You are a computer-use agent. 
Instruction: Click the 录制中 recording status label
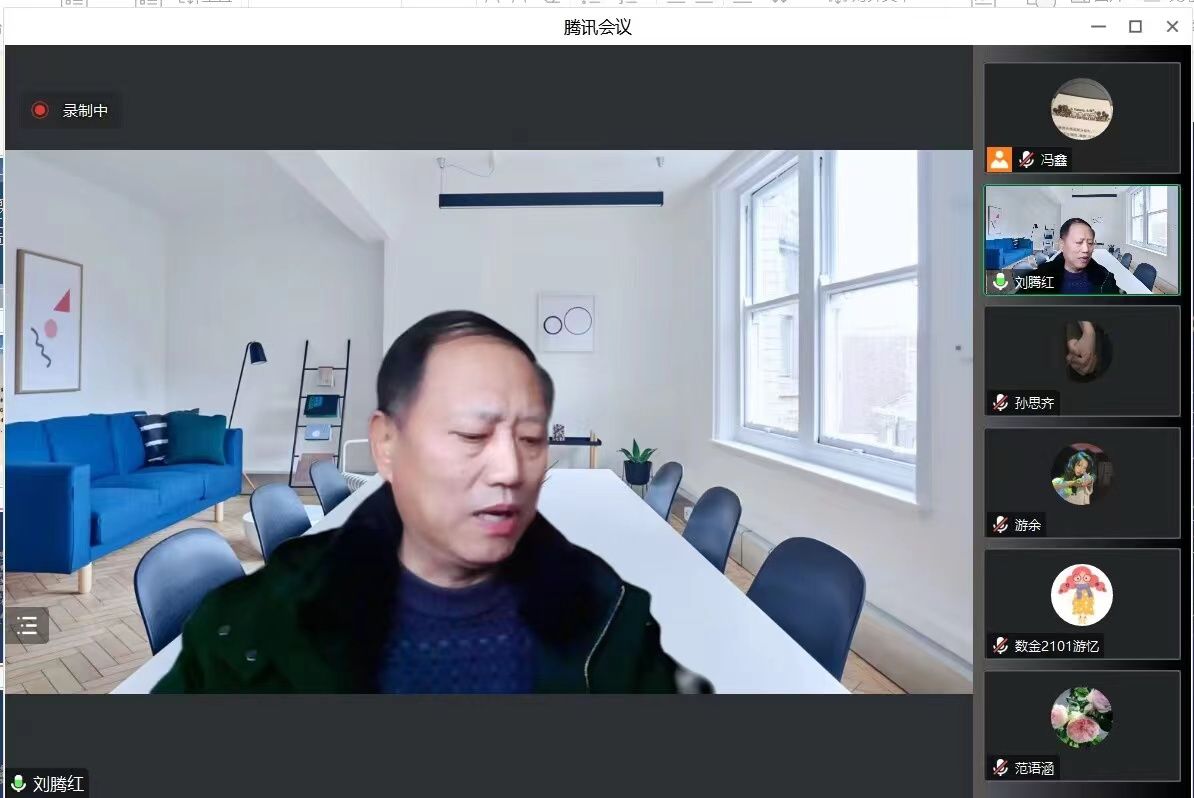[85, 110]
